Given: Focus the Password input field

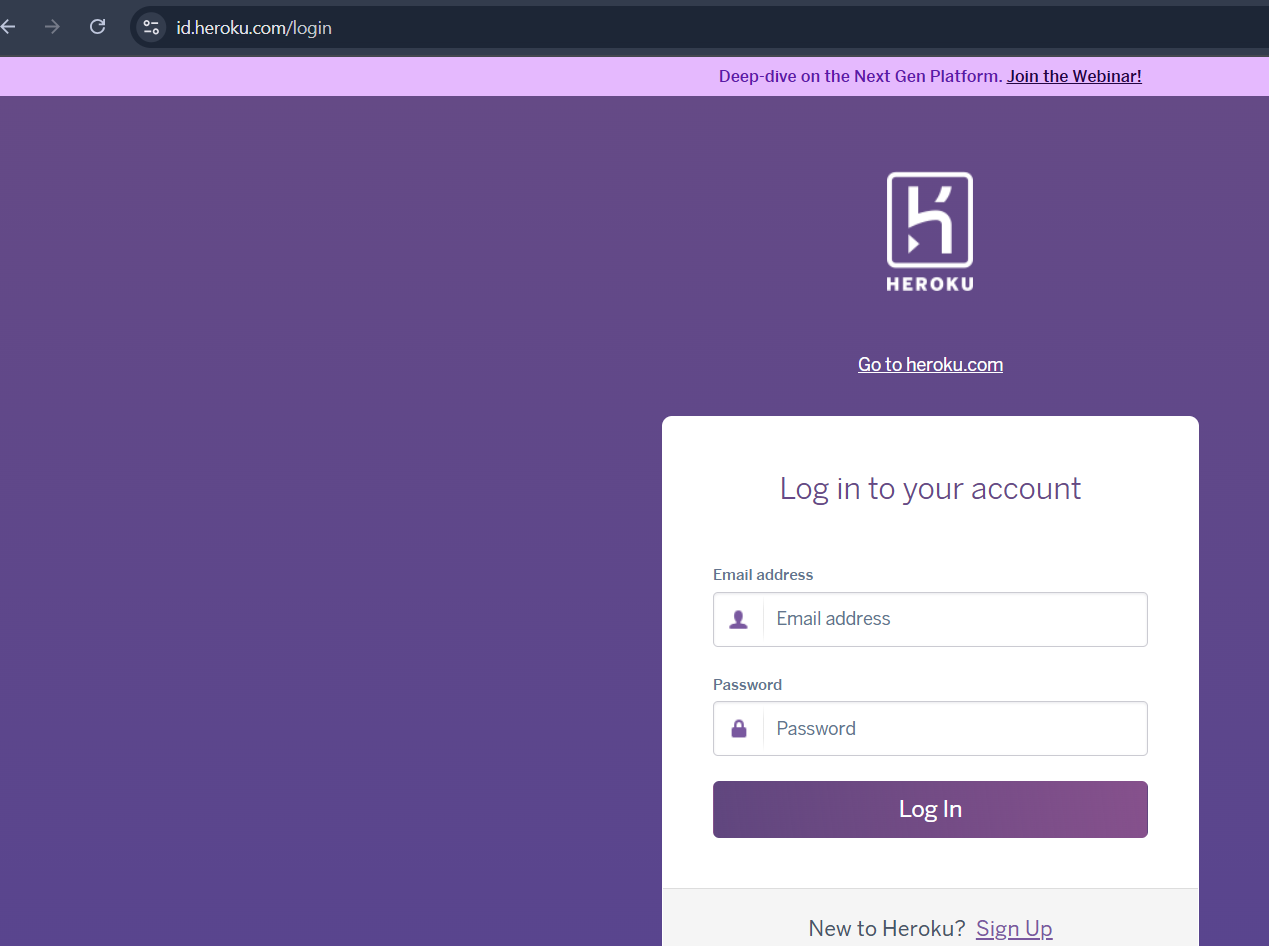Looking at the screenshot, I should point(930,728).
